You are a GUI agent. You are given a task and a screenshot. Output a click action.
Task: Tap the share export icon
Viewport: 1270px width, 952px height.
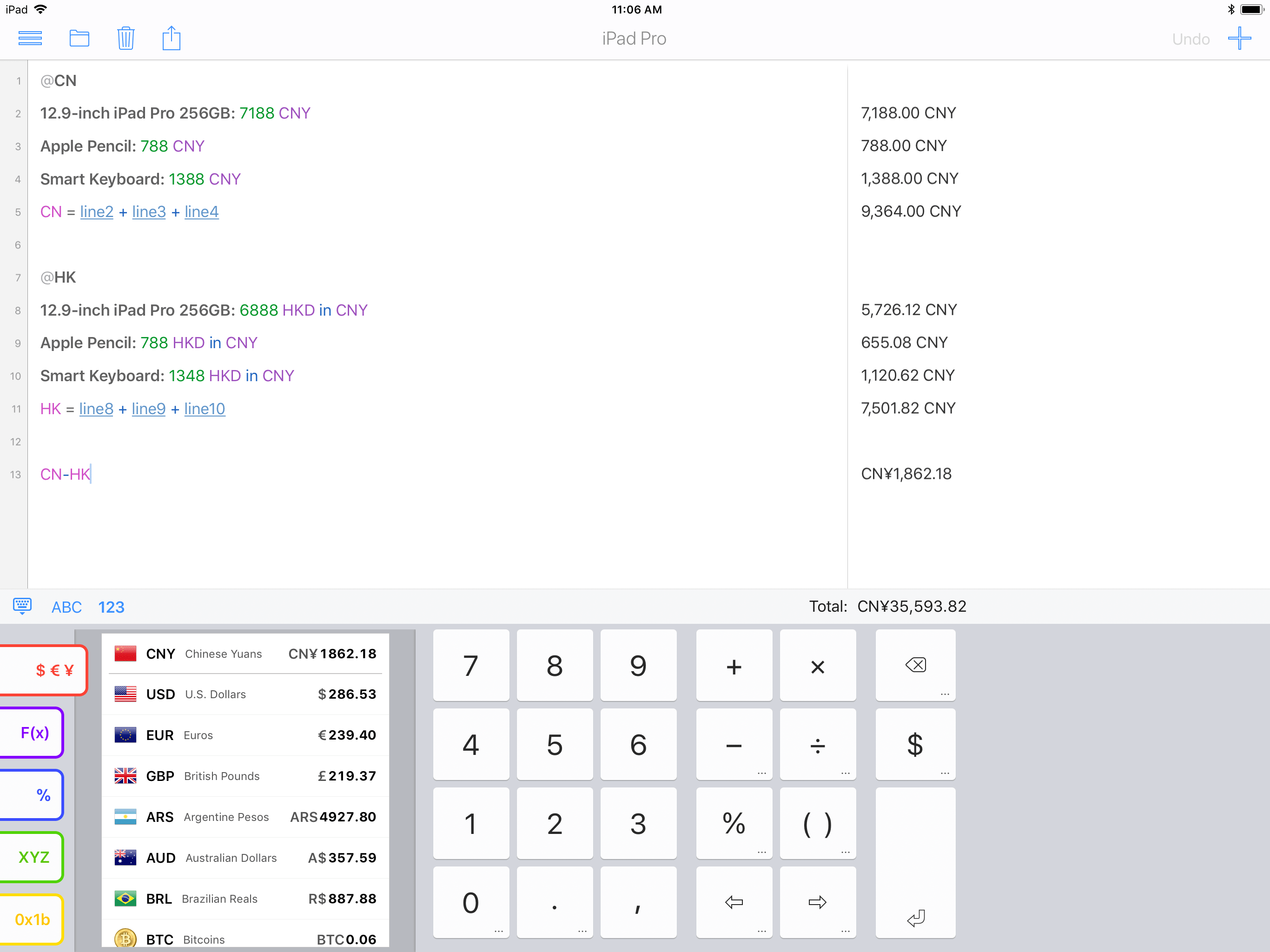[x=171, y=39]
